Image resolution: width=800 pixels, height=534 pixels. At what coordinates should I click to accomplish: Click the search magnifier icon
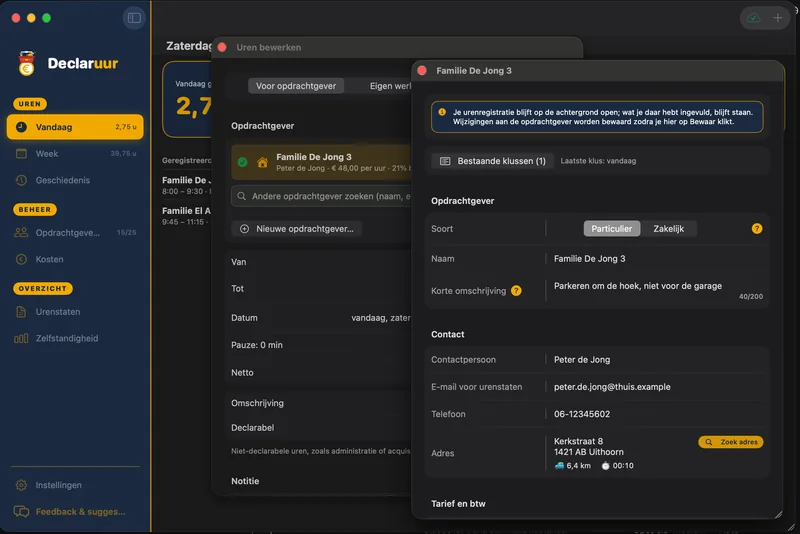(242, 196)
